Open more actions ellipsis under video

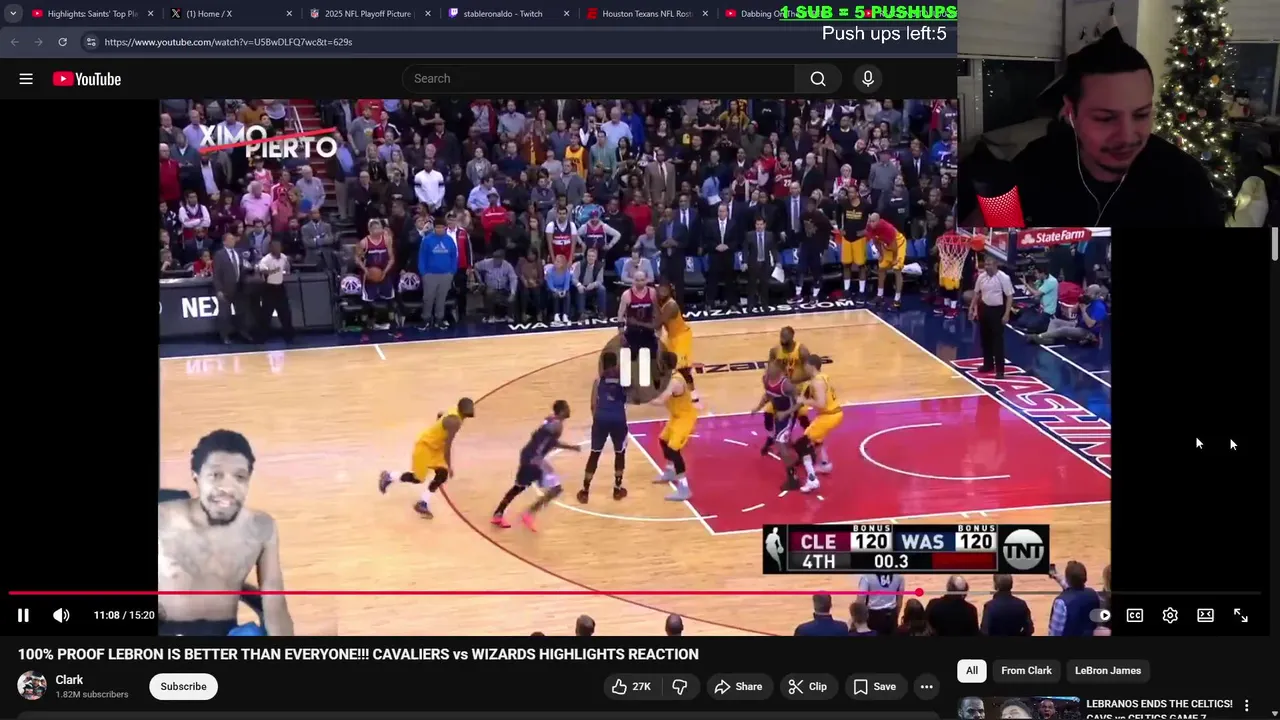(x=927, y=686)
